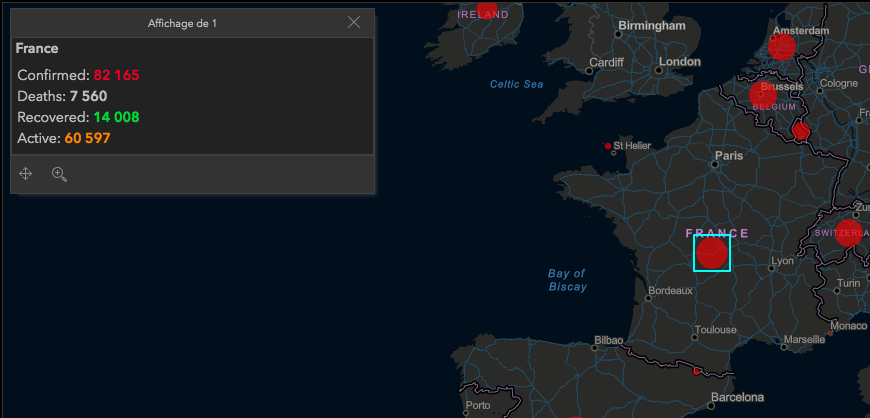Image resolution: width=870 pixels, height=418 pixels.
Task: Click the Paris city label on map
Action: pyautogui.click(x=729, y=156)
